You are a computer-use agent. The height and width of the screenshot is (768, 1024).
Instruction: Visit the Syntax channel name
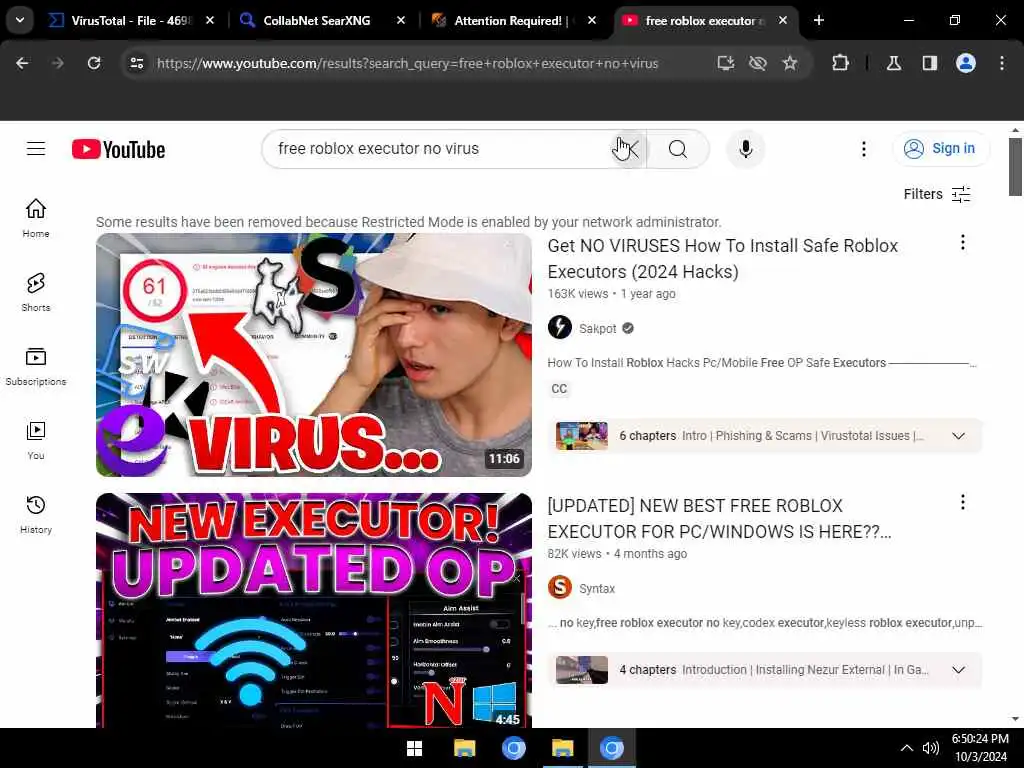[597, 588]
